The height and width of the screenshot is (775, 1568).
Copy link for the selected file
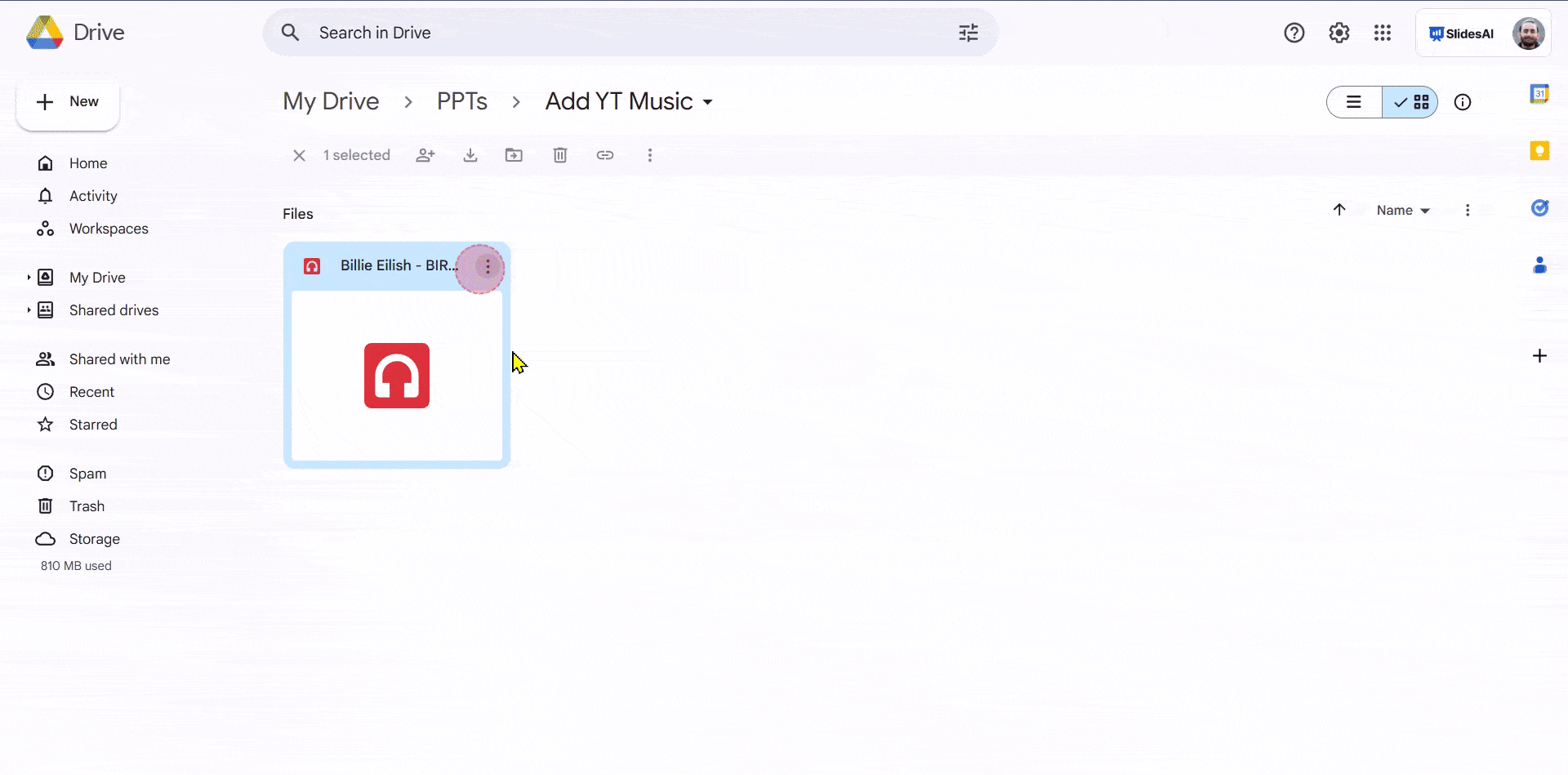click(604, 154)
